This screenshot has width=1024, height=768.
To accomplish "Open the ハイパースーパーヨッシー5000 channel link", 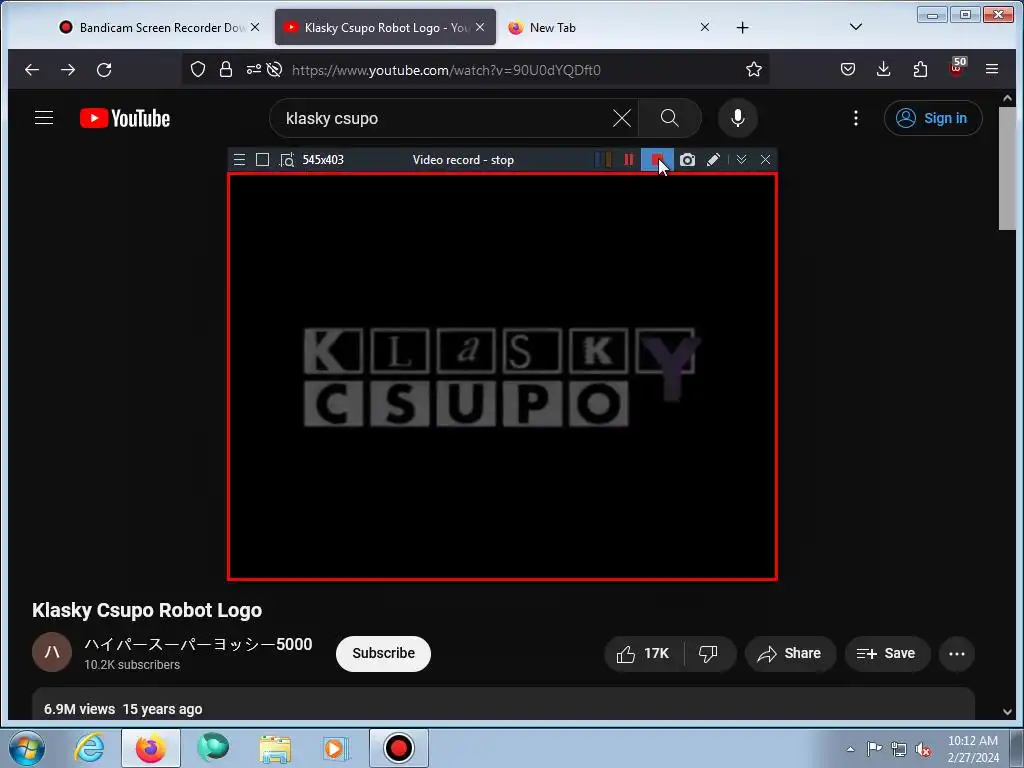I will pyautogui.click(x=199, y=645).
